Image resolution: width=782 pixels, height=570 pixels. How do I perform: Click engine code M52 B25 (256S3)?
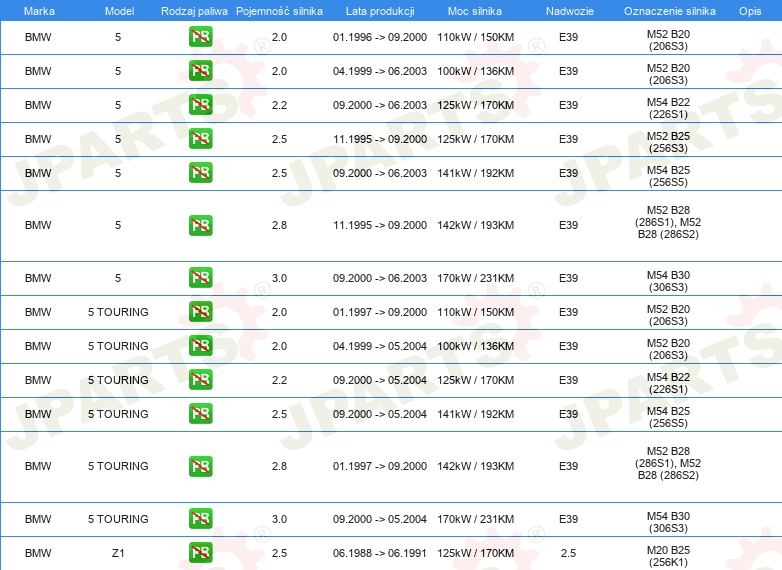click(x=668, y=142)
